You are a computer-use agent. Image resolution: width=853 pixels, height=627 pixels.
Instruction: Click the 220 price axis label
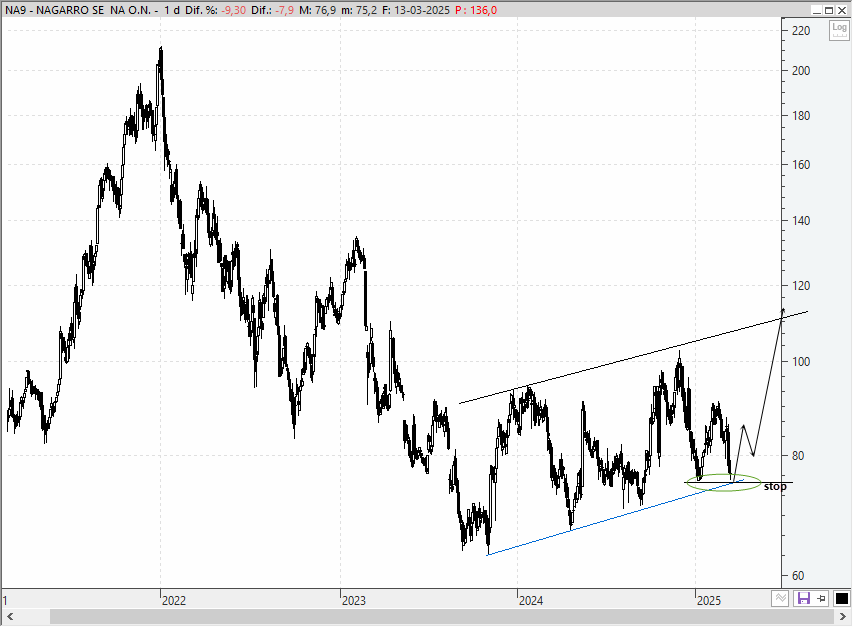pos(801,31)
